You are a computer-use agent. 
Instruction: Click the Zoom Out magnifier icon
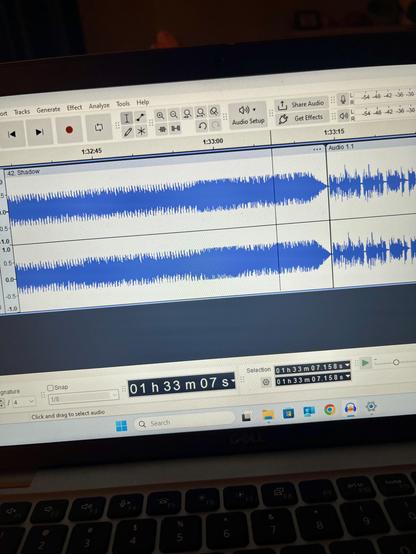[173, 114]
